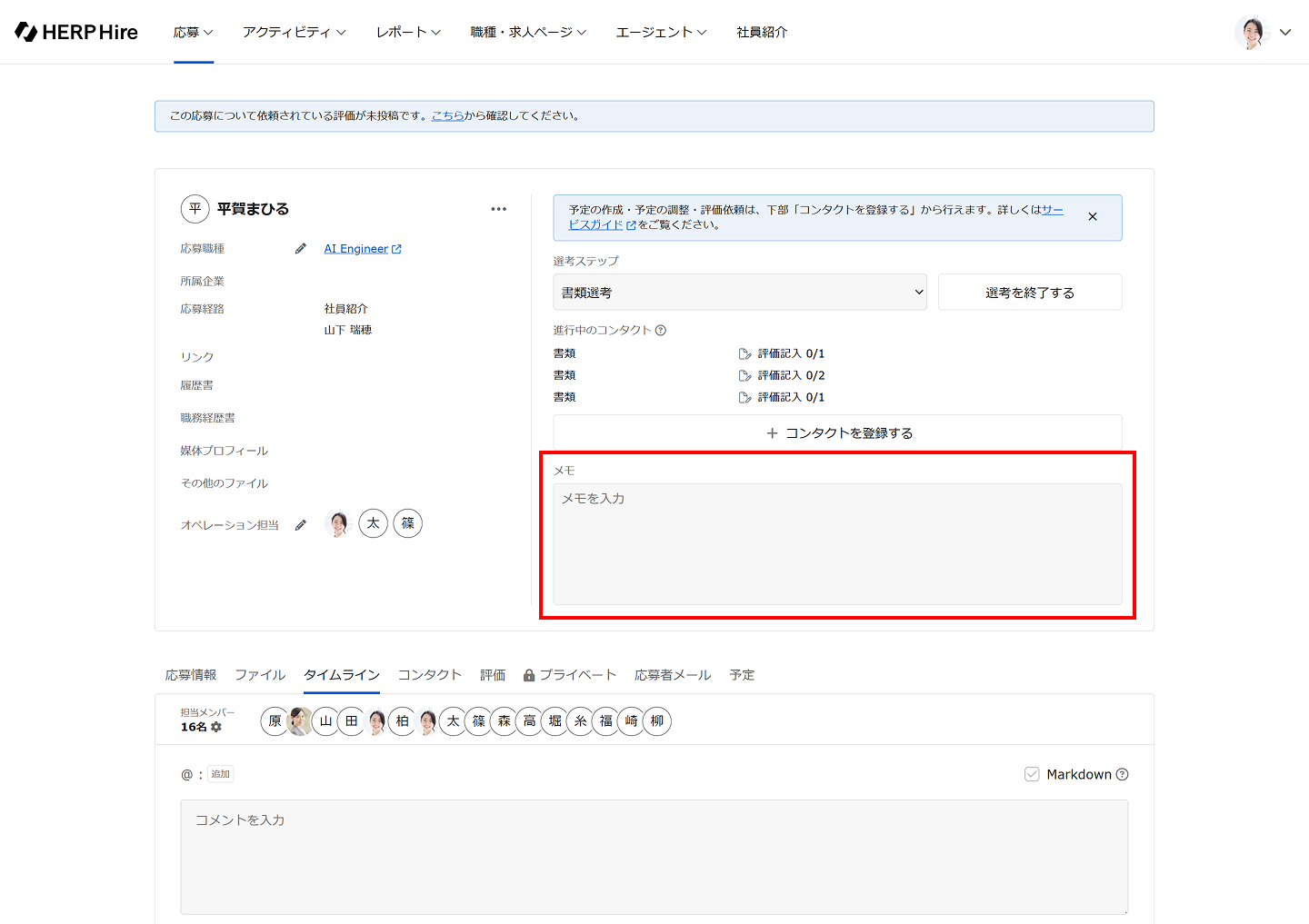1309x924 pixels.
Task: Edit the 応募職種 with pencil icon
Action: click(301, 249)
